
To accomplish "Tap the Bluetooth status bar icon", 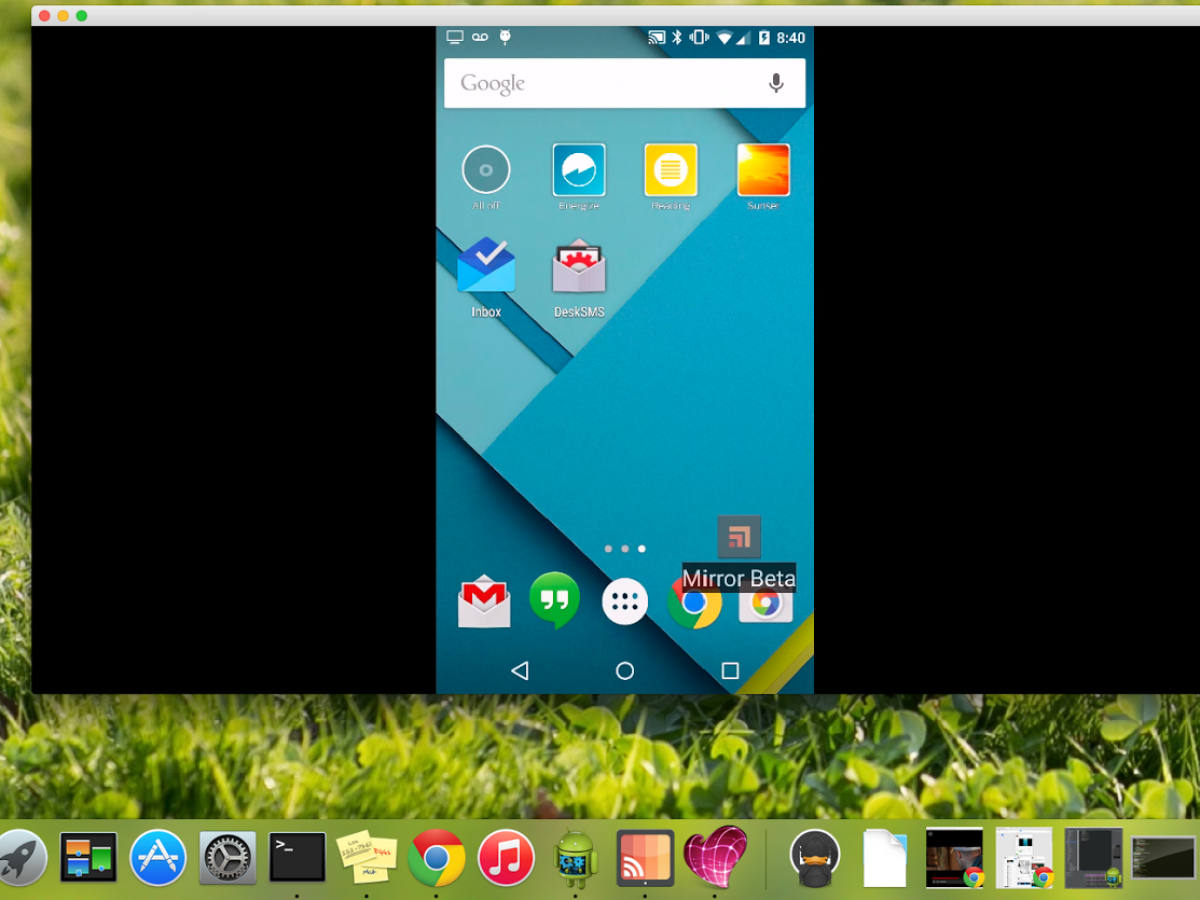I will [677, 38].
